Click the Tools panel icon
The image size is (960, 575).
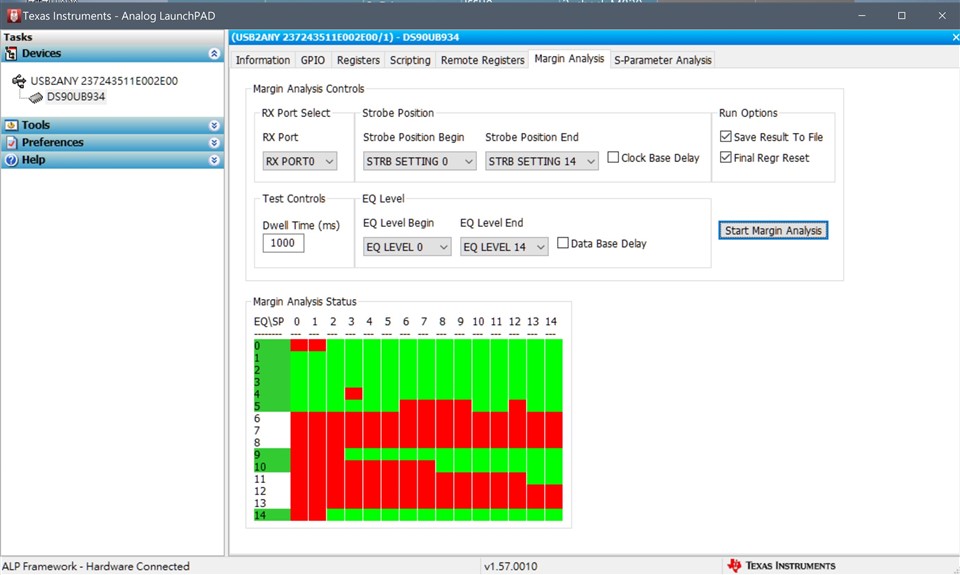point(11,126)
